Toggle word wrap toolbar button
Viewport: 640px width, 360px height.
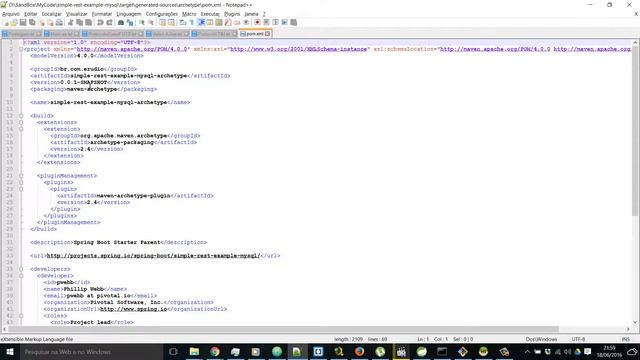tap(183, 22)
